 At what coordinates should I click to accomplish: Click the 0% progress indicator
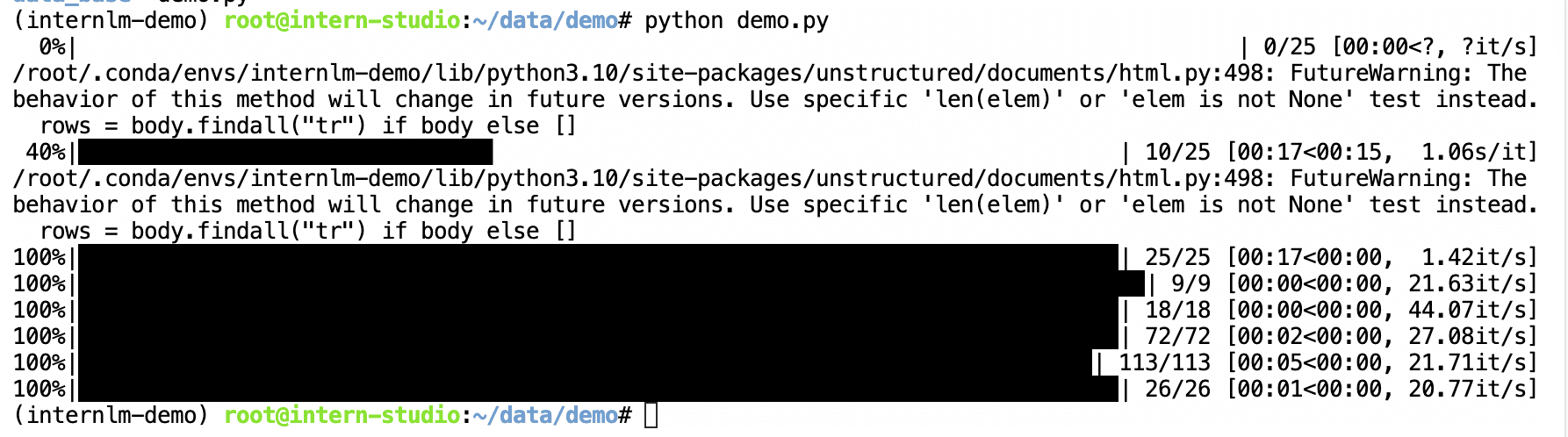tap(52, 47)
